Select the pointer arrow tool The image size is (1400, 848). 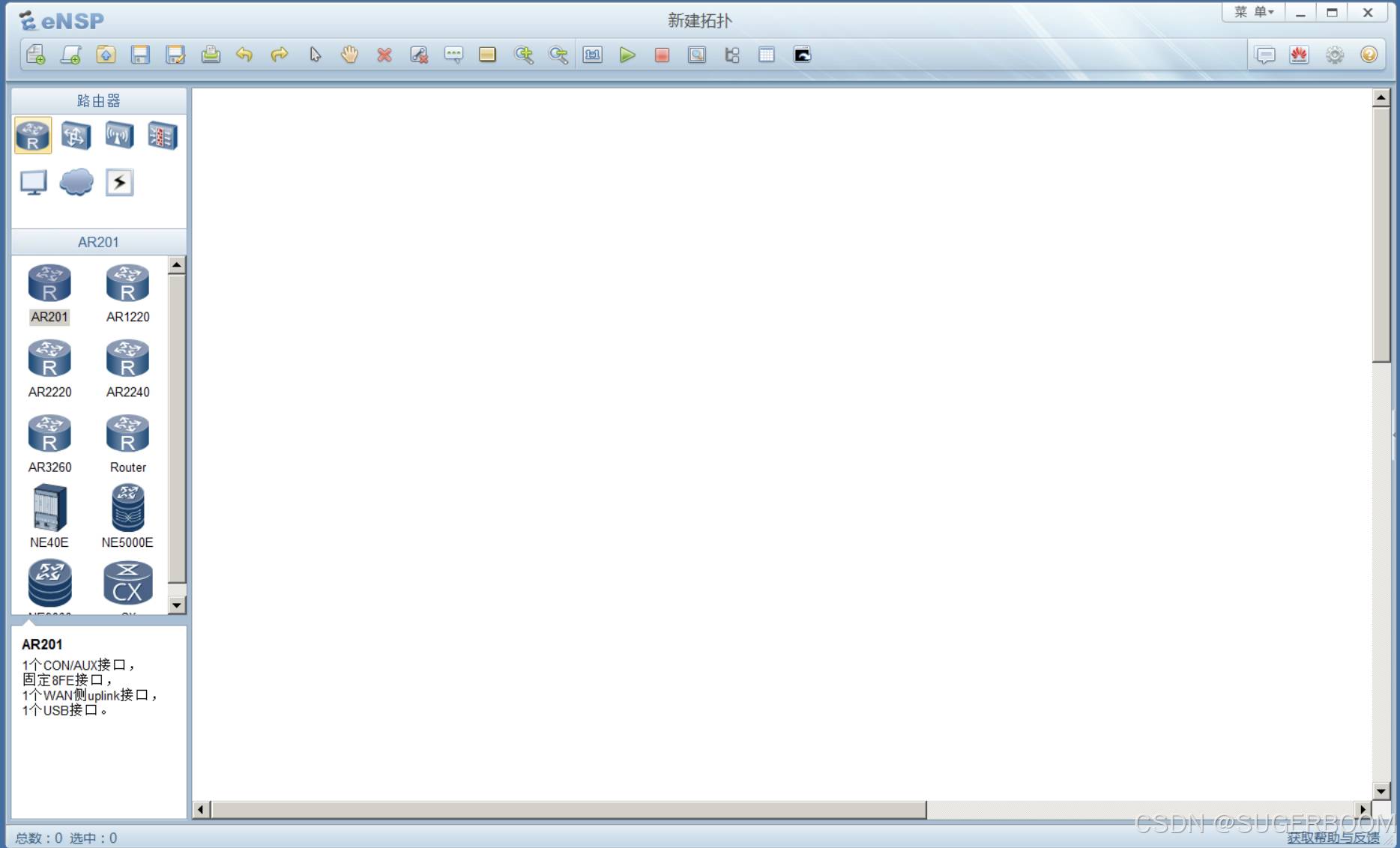click(x=315, y=55)
